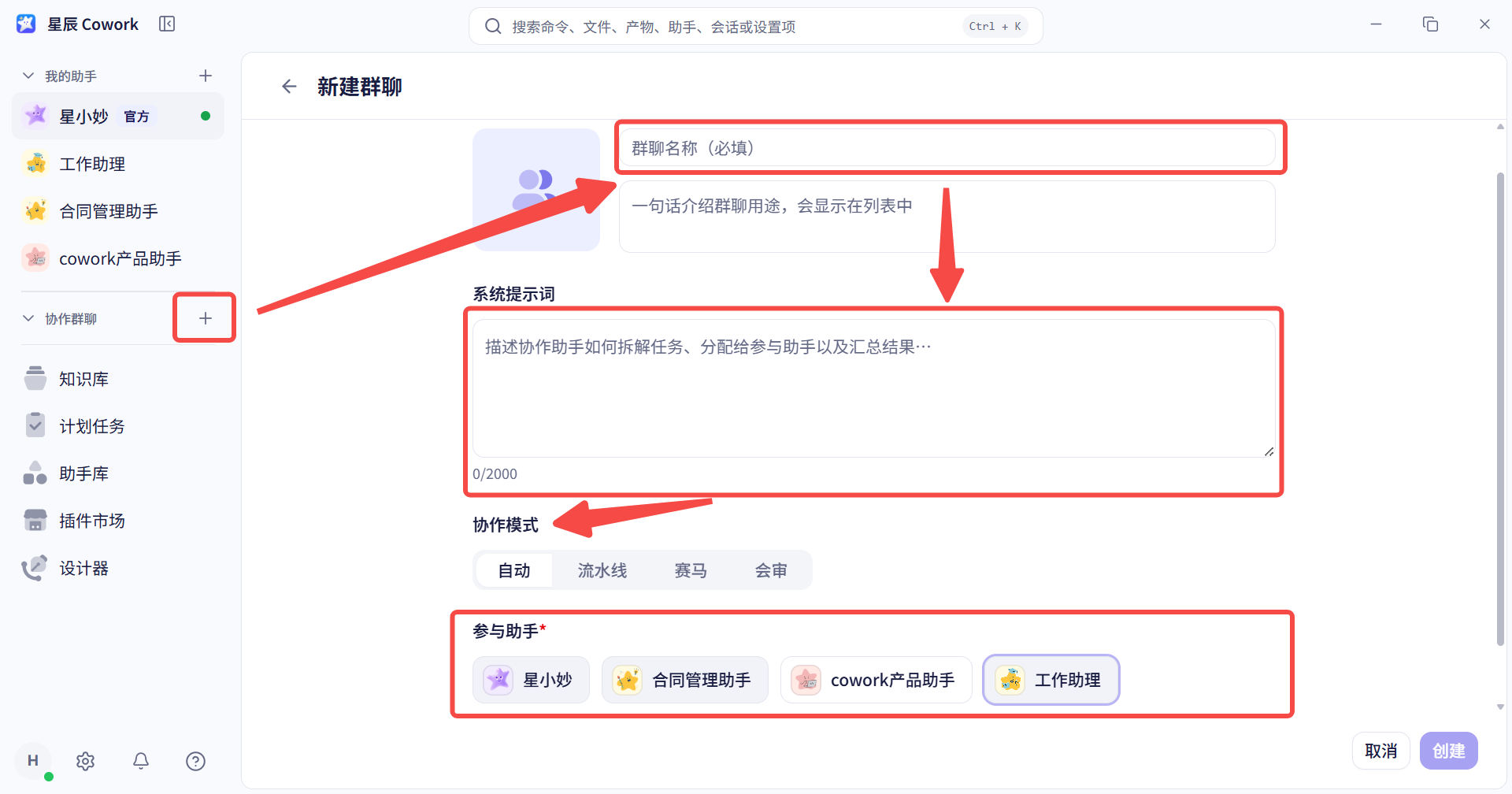Open cowork产品助手 in the sidebar list
This screenshot has width=1512, height=794.
pyautogui.click(x=118, y=258)
